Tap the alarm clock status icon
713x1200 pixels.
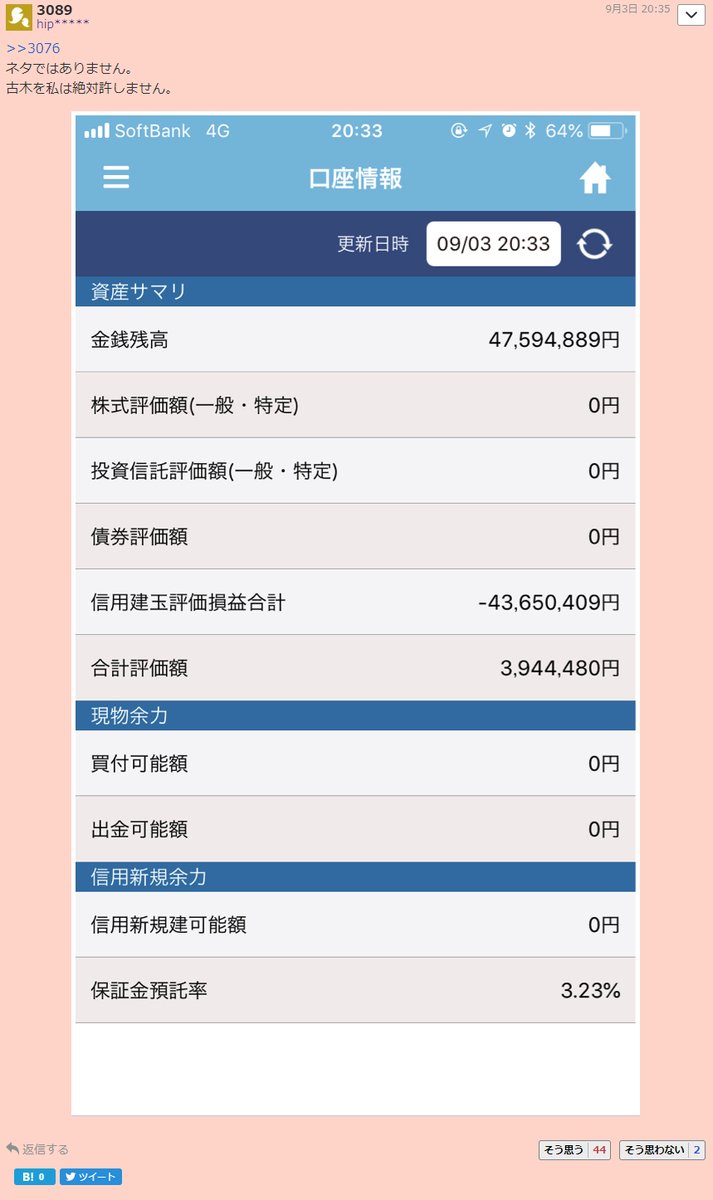[509, 131]
